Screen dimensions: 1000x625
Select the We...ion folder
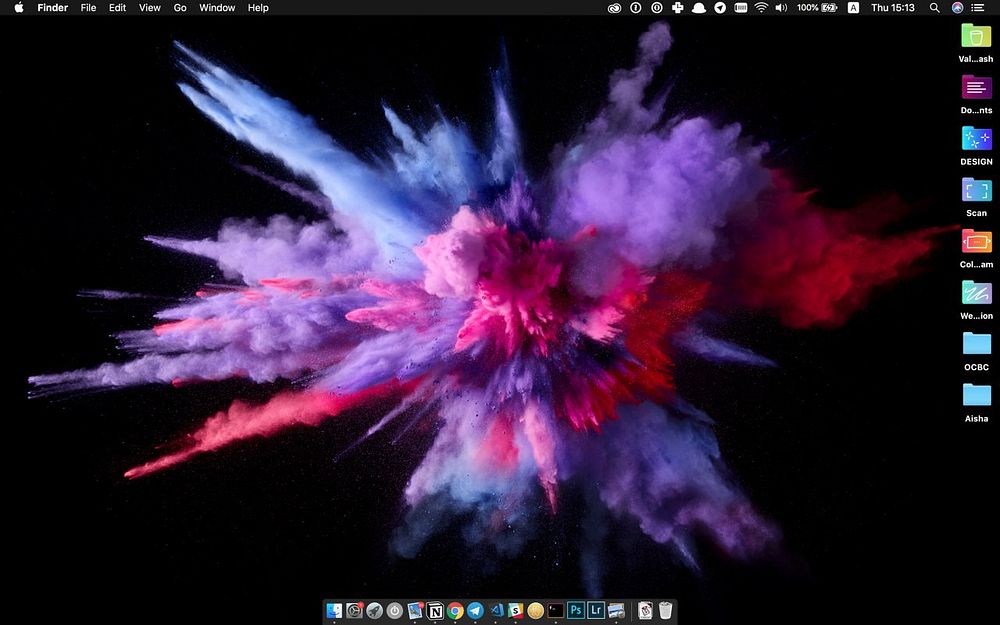click(x=976, y=293)
